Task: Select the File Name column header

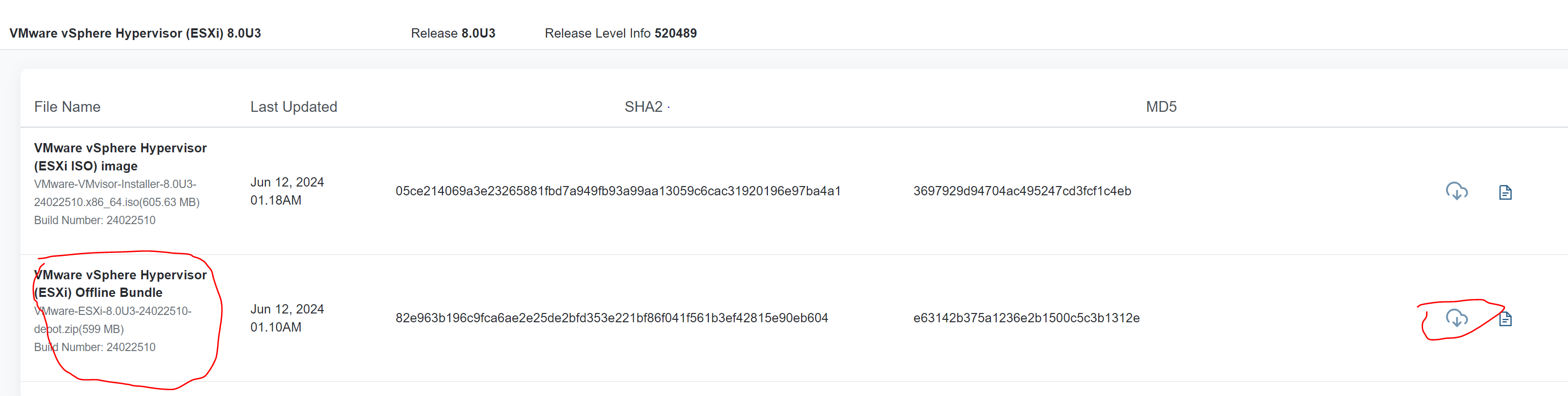Action: click(67, 106)
